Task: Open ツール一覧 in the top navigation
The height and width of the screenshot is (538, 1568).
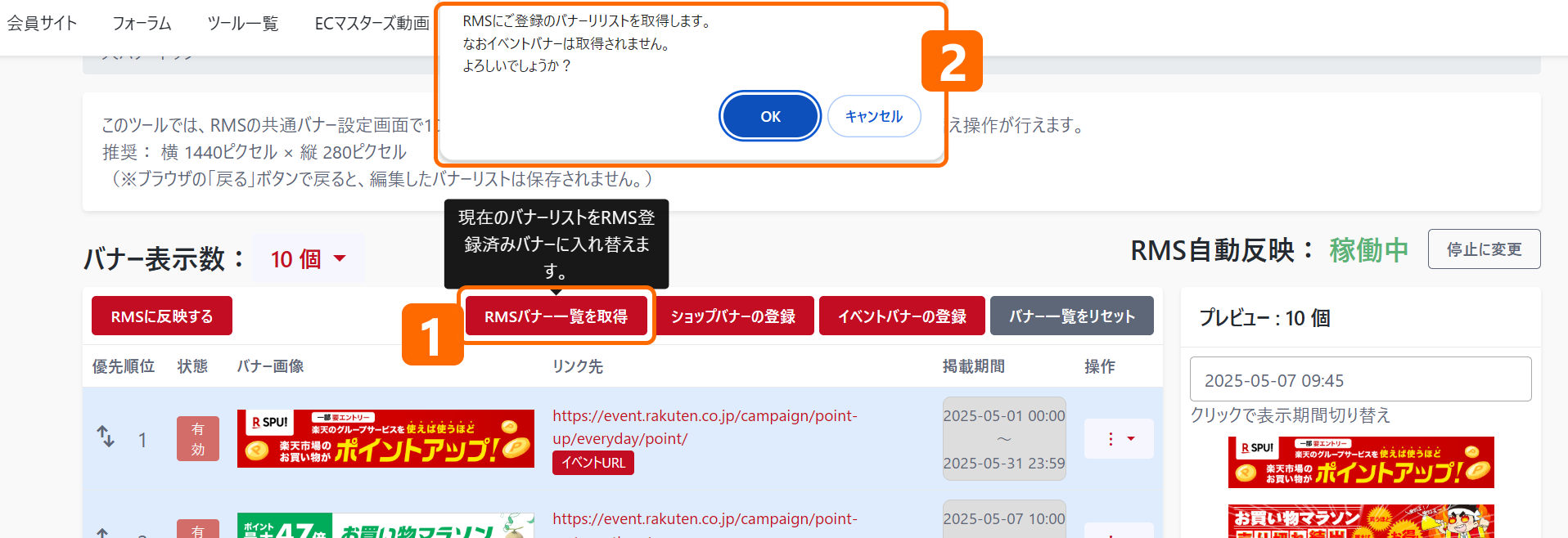Action: [243, 23]
